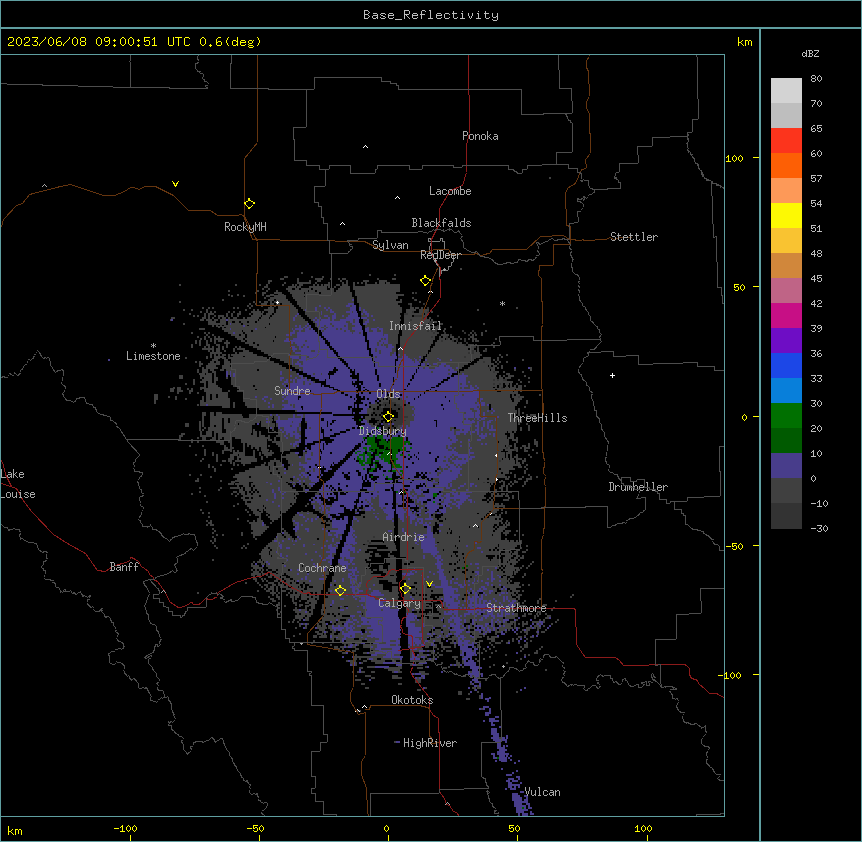Select the HighRiver label
The width and height of the screenshot is (862, 842).
[x=430, y=743]
